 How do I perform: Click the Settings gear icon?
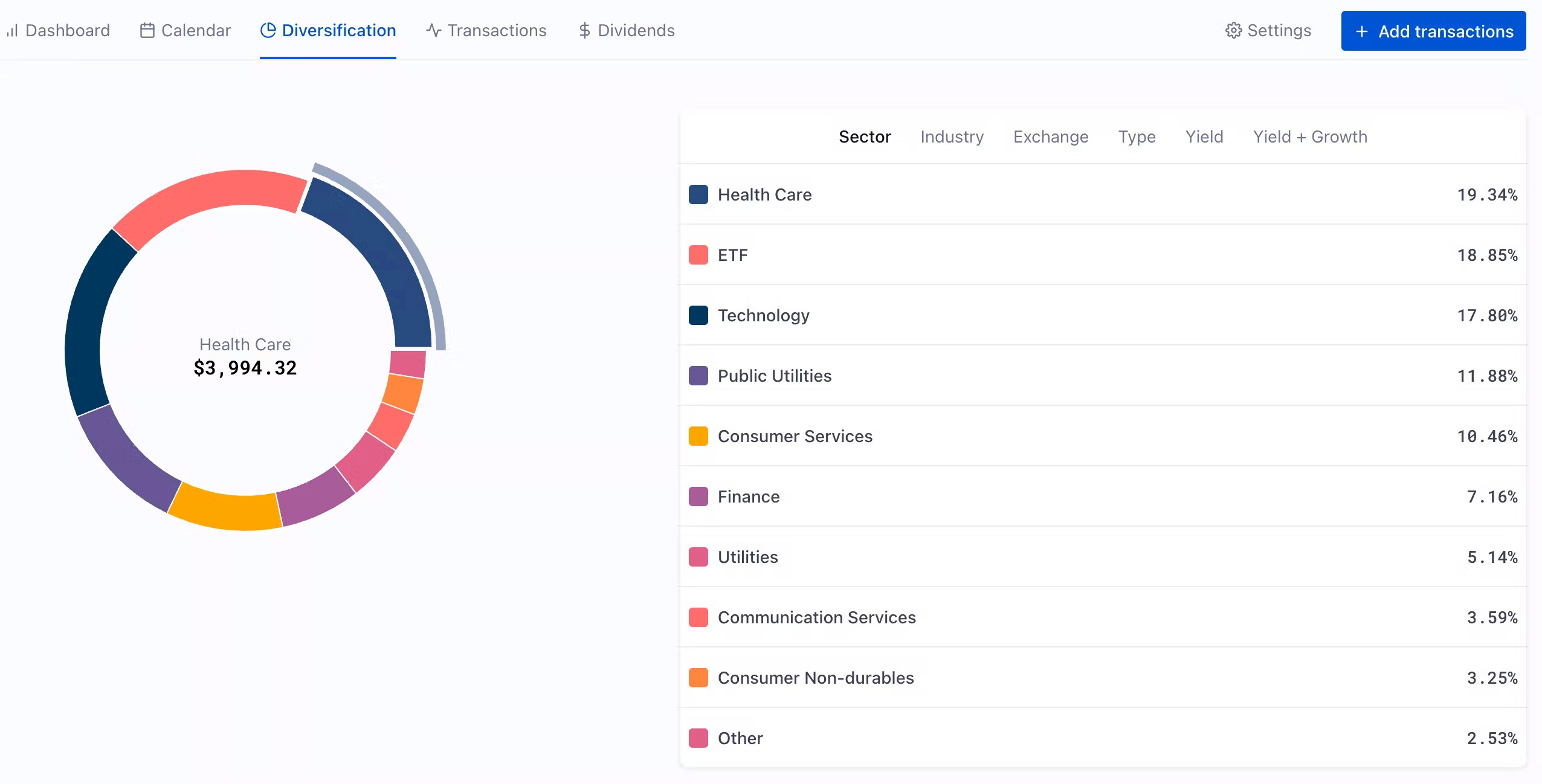click(x=1233, y=30)
